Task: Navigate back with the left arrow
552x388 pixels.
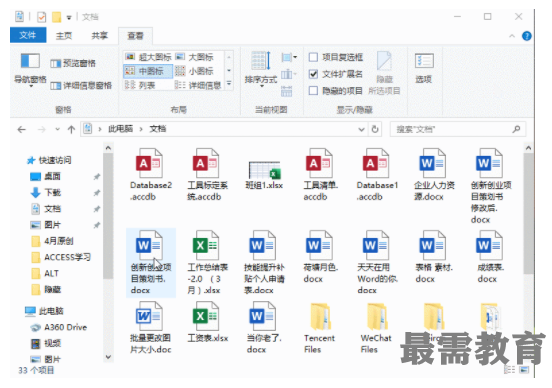Action: pos(21,130)
